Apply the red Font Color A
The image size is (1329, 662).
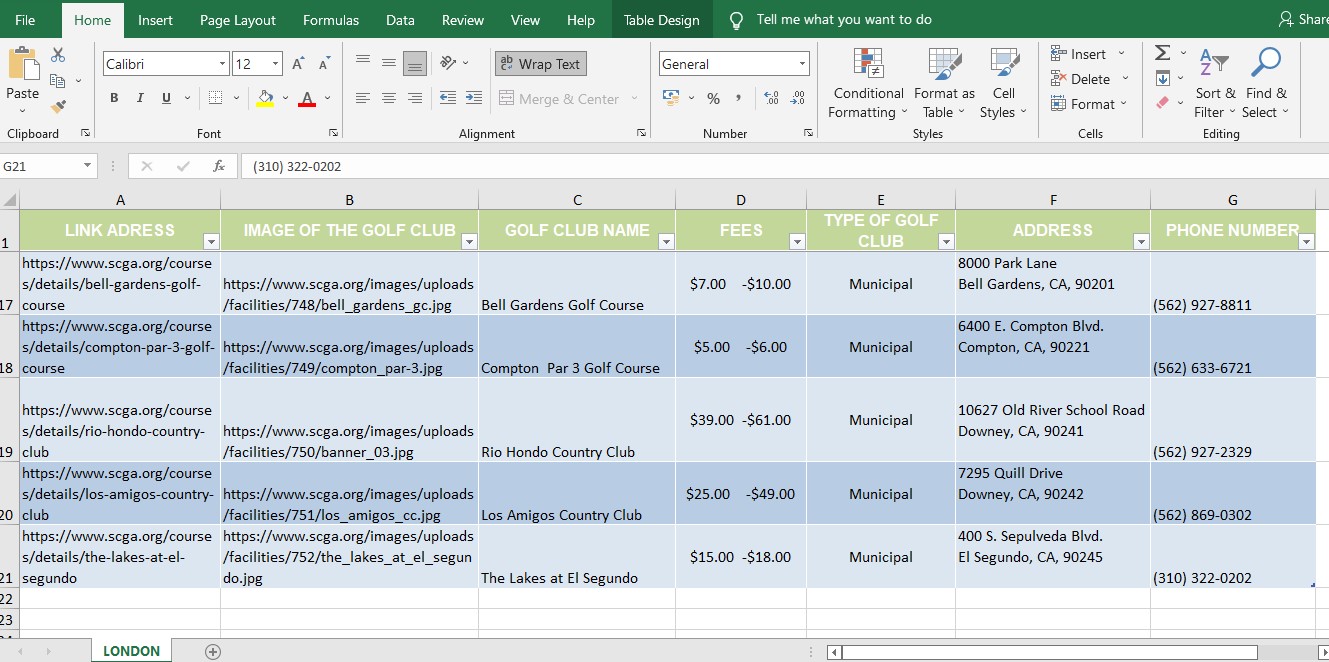[x=307, y=98]
